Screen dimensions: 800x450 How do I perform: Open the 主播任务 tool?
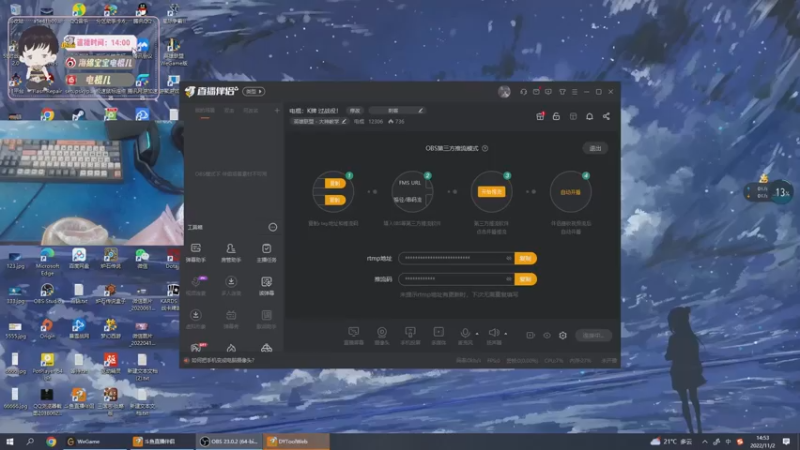point(266,253)
